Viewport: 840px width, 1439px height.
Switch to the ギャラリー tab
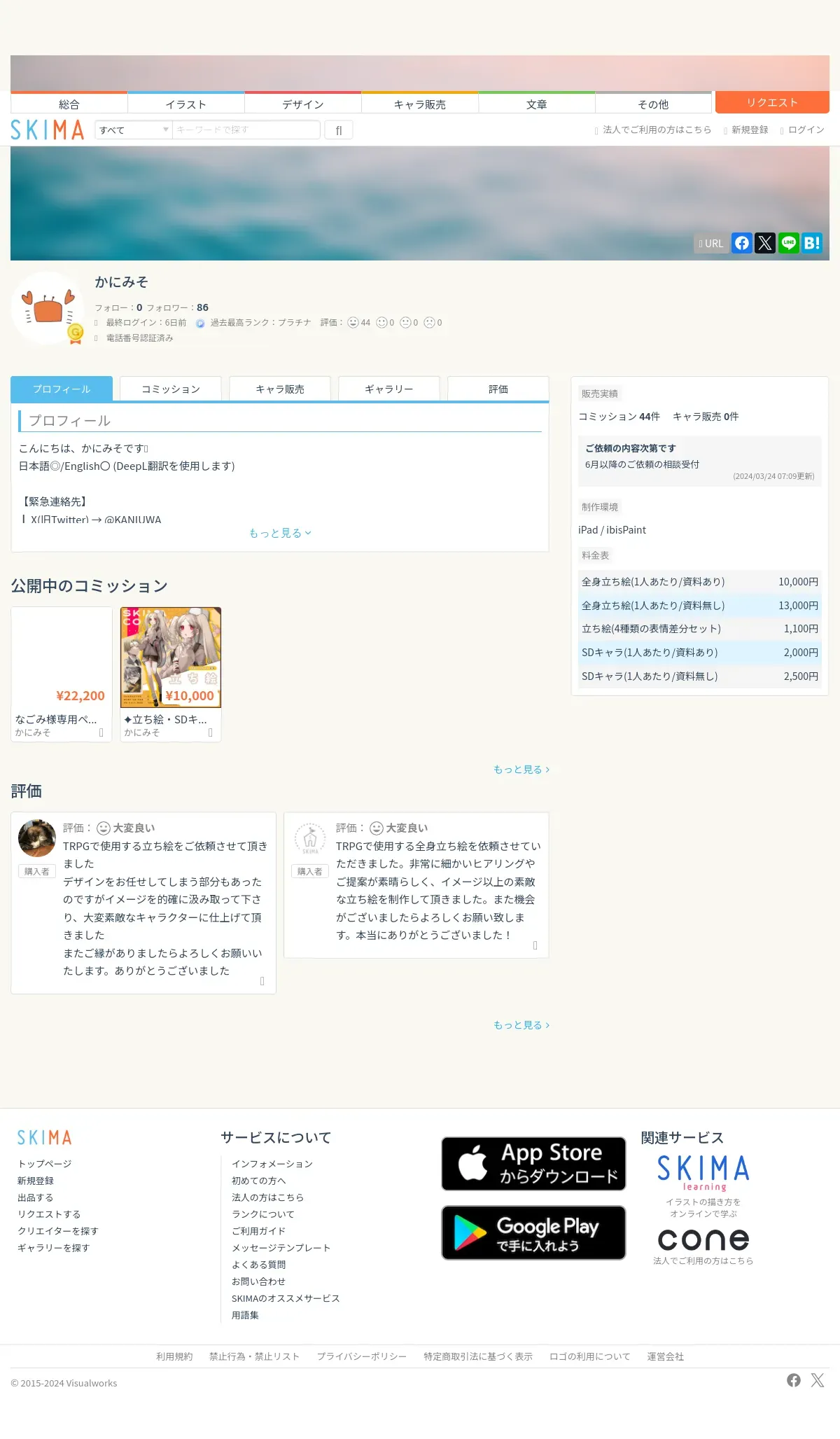pyautogui.click(x=389, y=389)
